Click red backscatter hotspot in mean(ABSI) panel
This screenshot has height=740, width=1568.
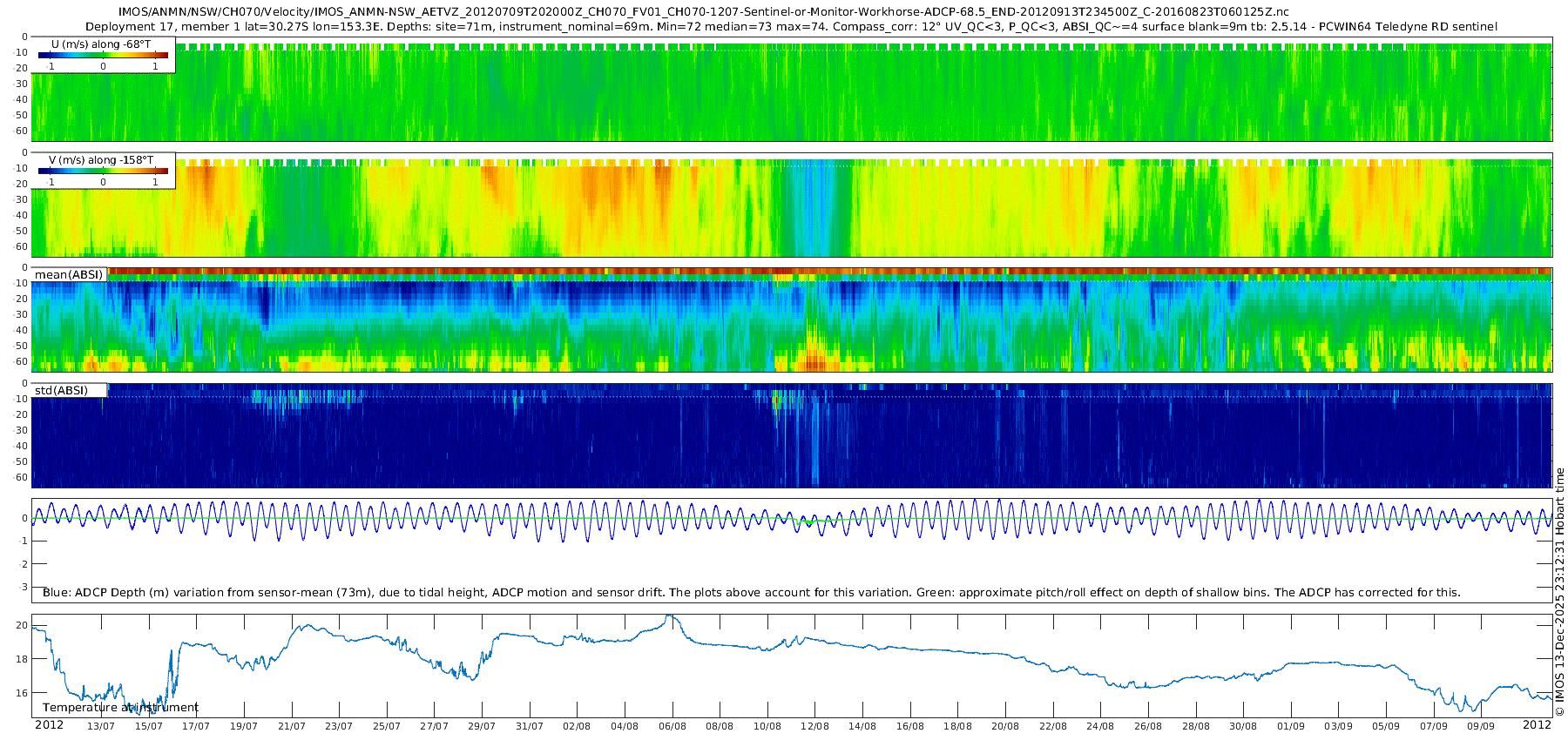pyautogui.click(x=815, y=360)
